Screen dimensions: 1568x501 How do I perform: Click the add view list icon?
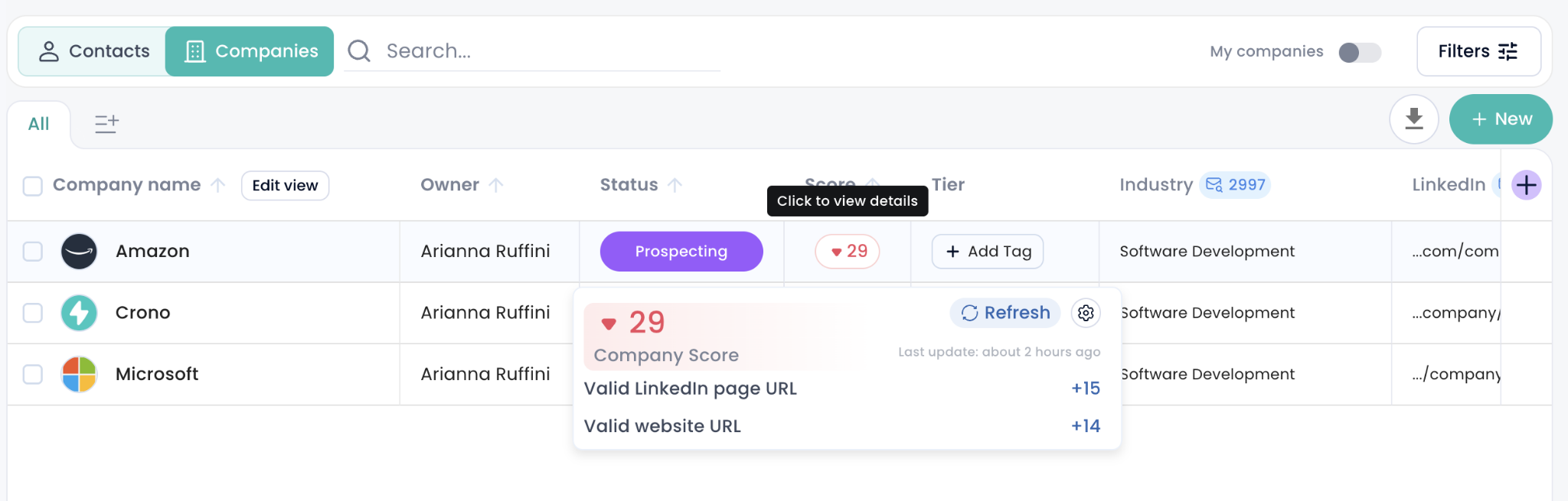click(106, 123)
